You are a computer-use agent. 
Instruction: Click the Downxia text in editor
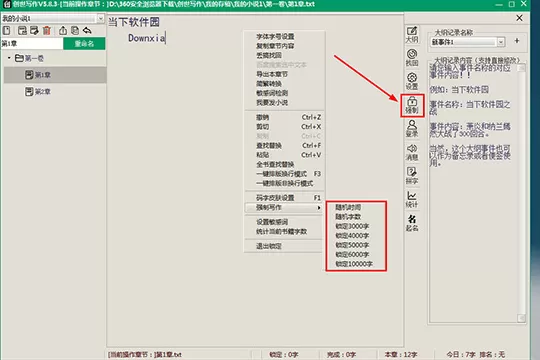[147, 38]
